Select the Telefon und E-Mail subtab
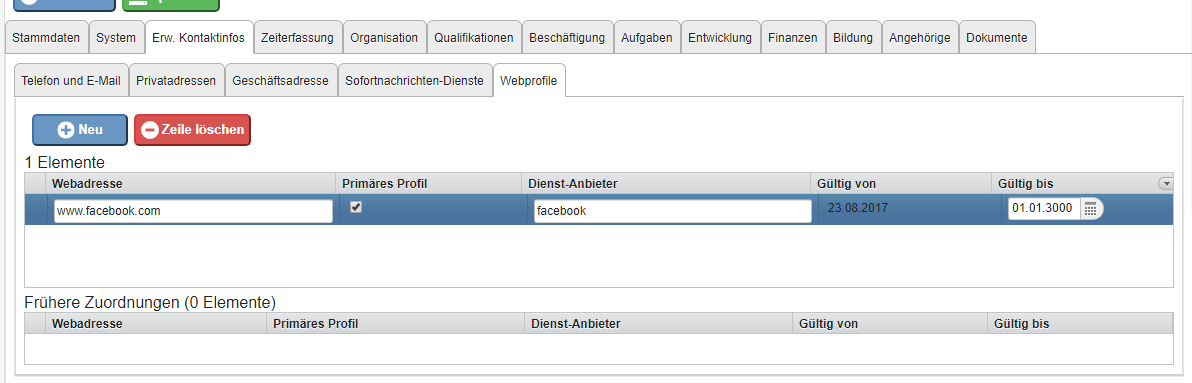Image resolution: width=1192 pixels, height=383 pixels. (x=71, y=81)
